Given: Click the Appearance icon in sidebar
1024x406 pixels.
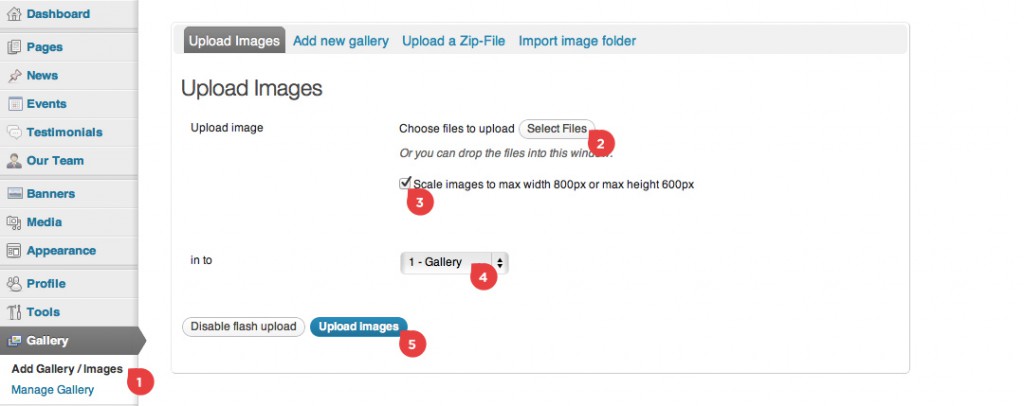Looking at the screenshot, I should pos(14,251).
